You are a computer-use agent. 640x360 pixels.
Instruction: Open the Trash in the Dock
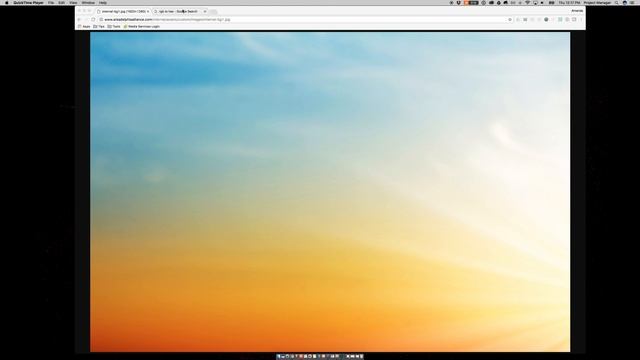[361, 356]
